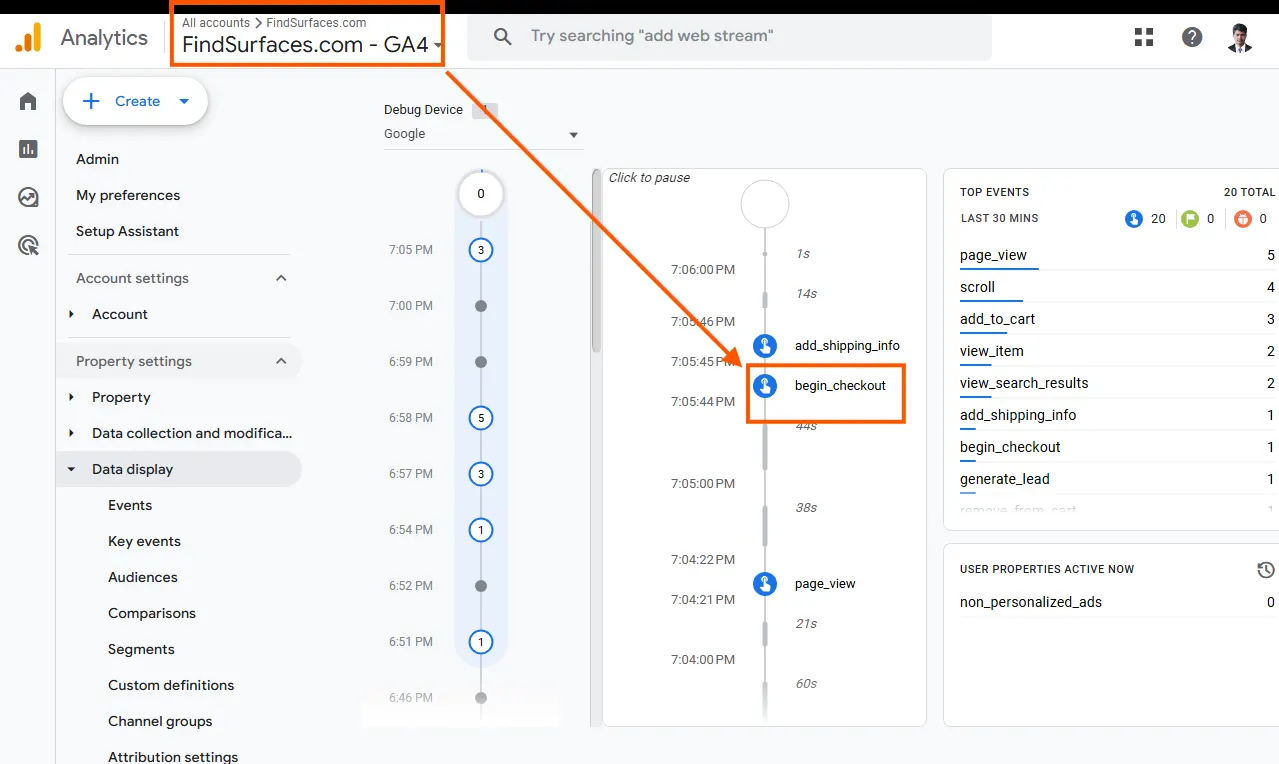Open Custom definitions
The width and height of the screenshot is (1279, 764).
pos(171,685)
